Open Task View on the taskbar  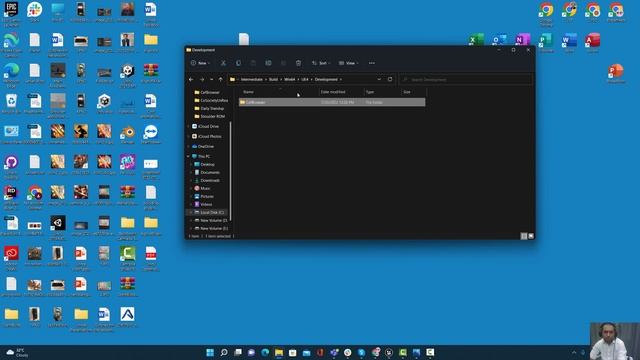click(238, 352)
